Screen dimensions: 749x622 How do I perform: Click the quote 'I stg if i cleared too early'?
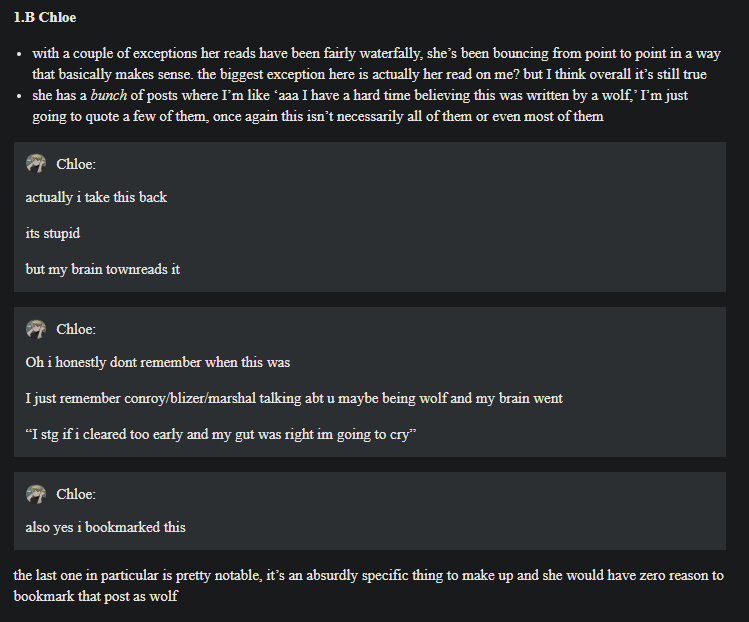(x=221, y=434)
